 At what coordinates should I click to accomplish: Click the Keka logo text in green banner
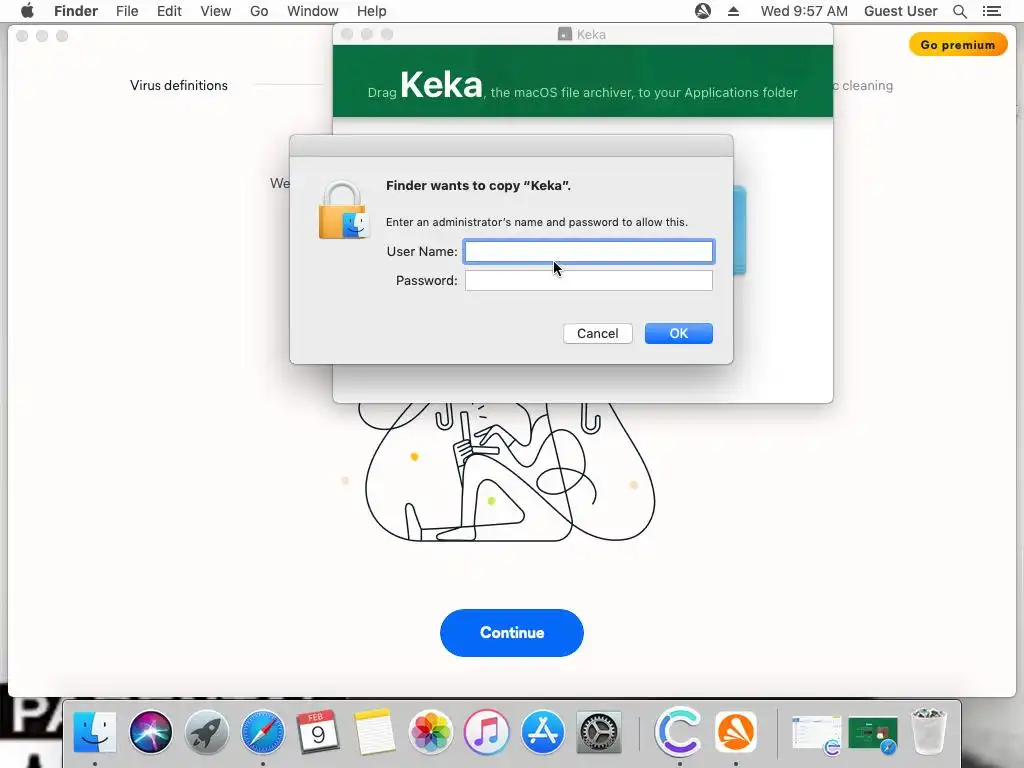click(441, 85)
